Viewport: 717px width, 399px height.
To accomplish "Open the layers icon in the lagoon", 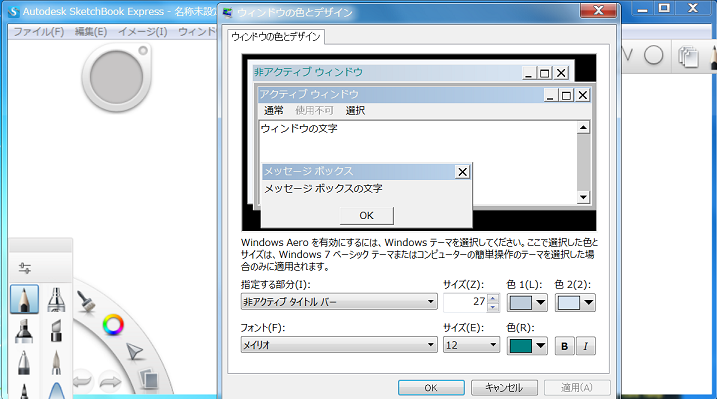I will [x=149, y=379].
